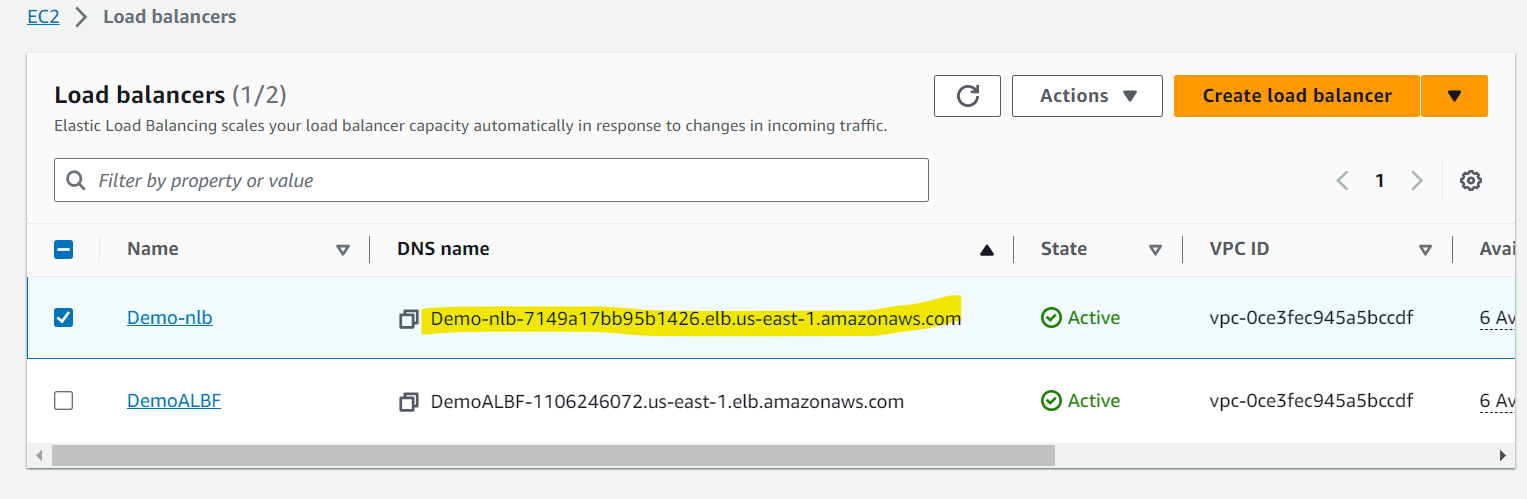Open the Actions dropdown
The image size is (1527, 499).
1087,96
